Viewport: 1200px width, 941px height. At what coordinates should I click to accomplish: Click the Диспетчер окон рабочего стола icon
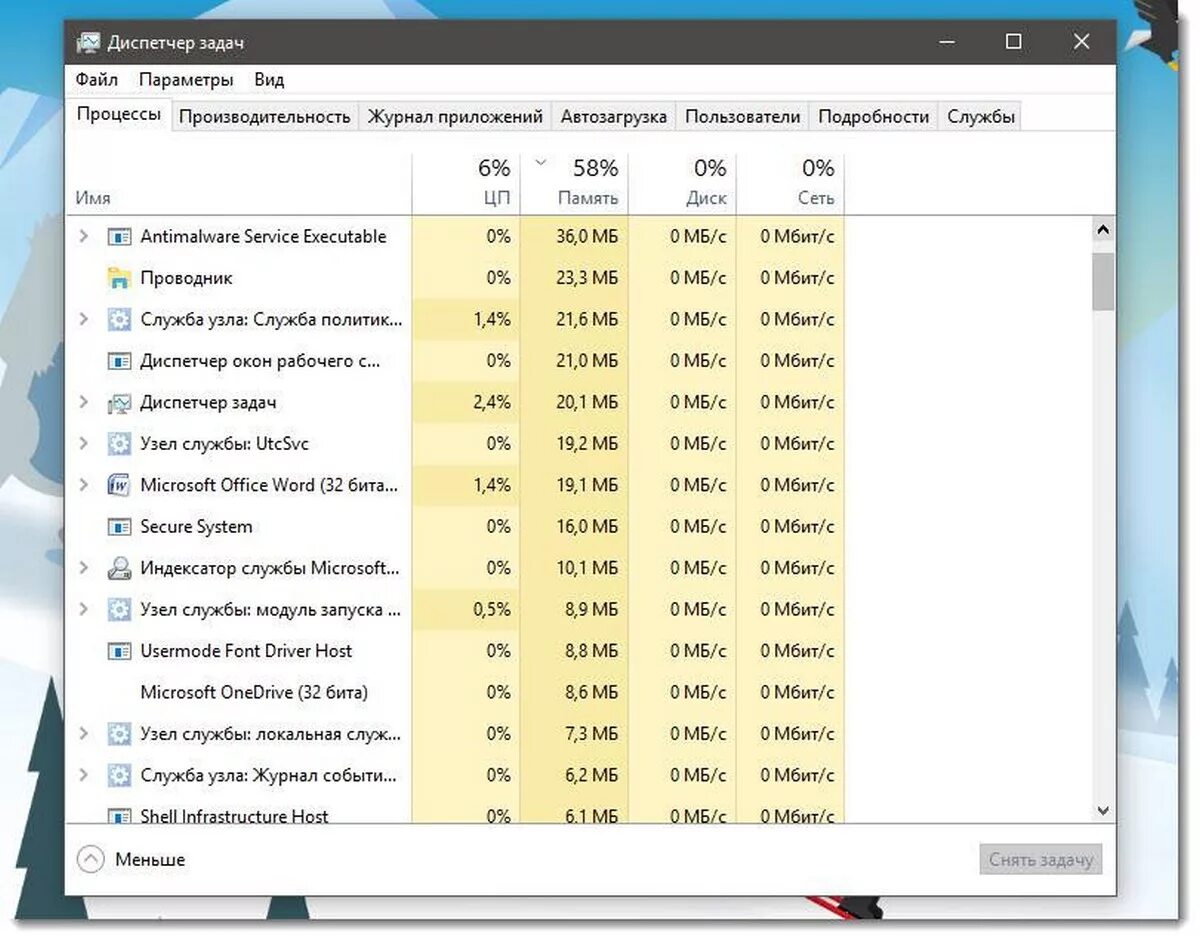119,361
